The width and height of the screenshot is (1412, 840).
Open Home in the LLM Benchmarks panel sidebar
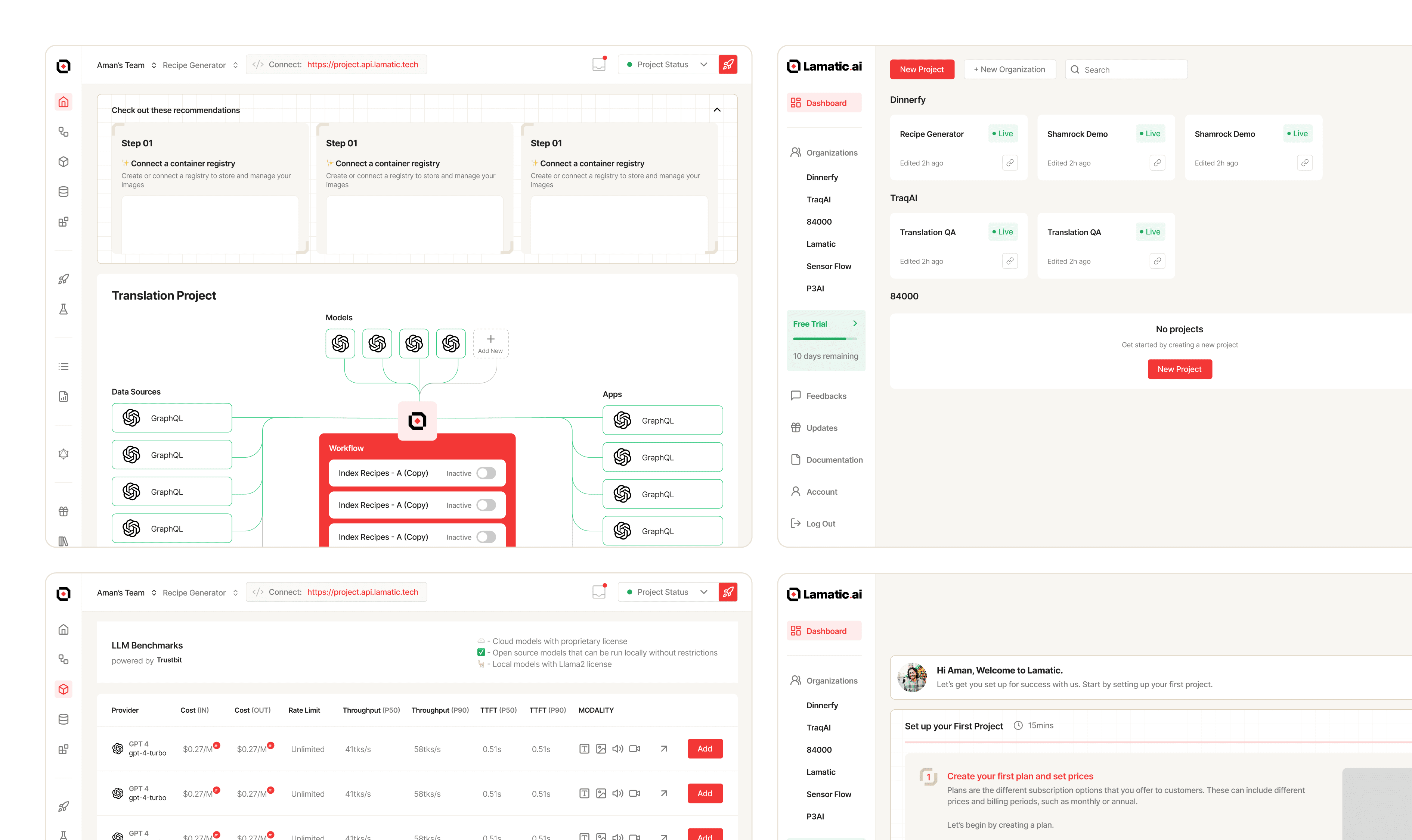[64, 629]
